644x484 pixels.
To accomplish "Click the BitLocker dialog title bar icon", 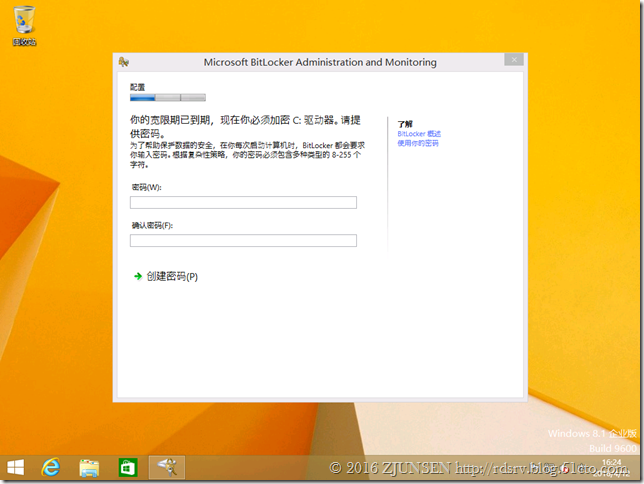I will (124, 62).
